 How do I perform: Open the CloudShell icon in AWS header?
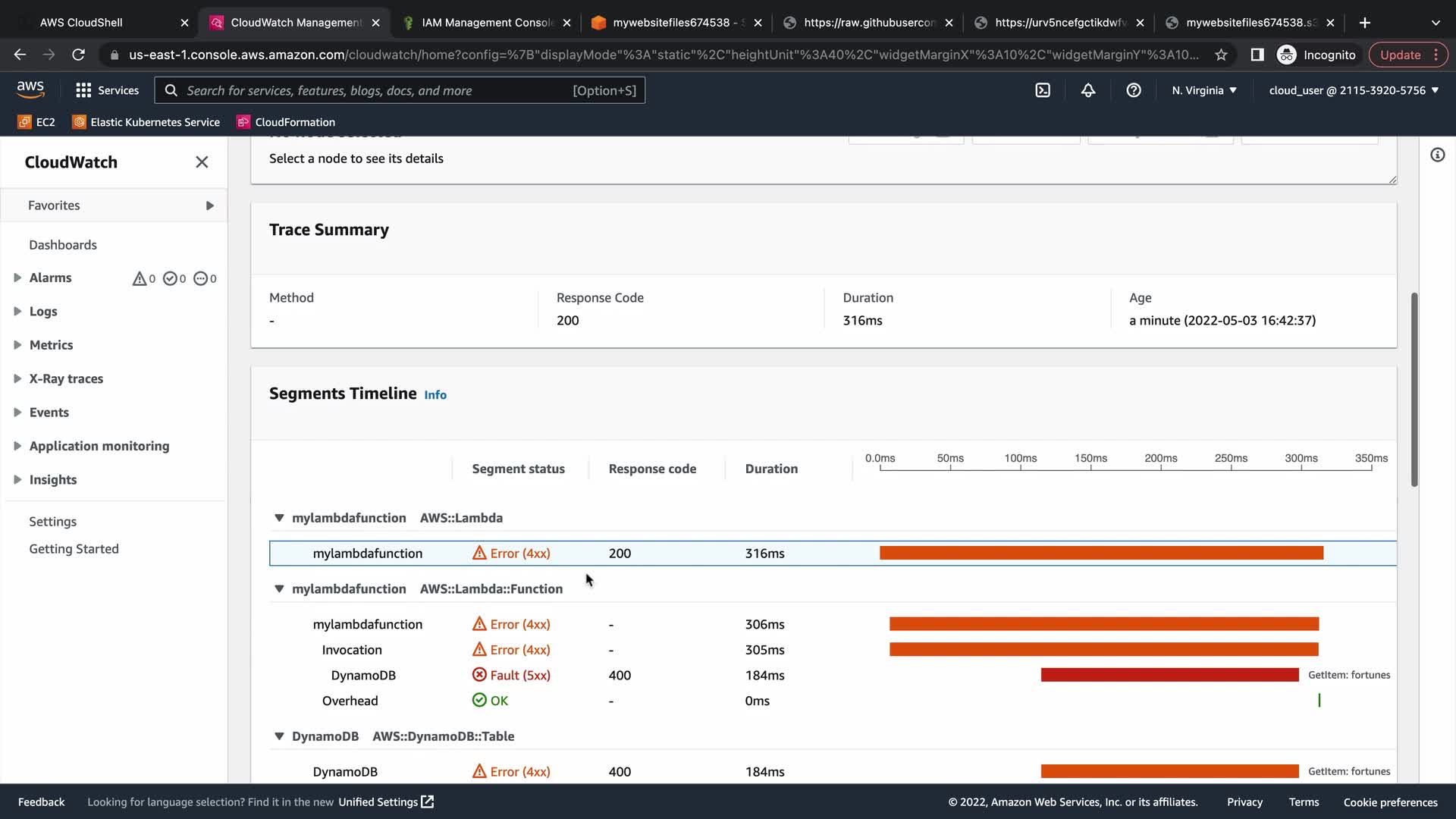coord(1043,90)
